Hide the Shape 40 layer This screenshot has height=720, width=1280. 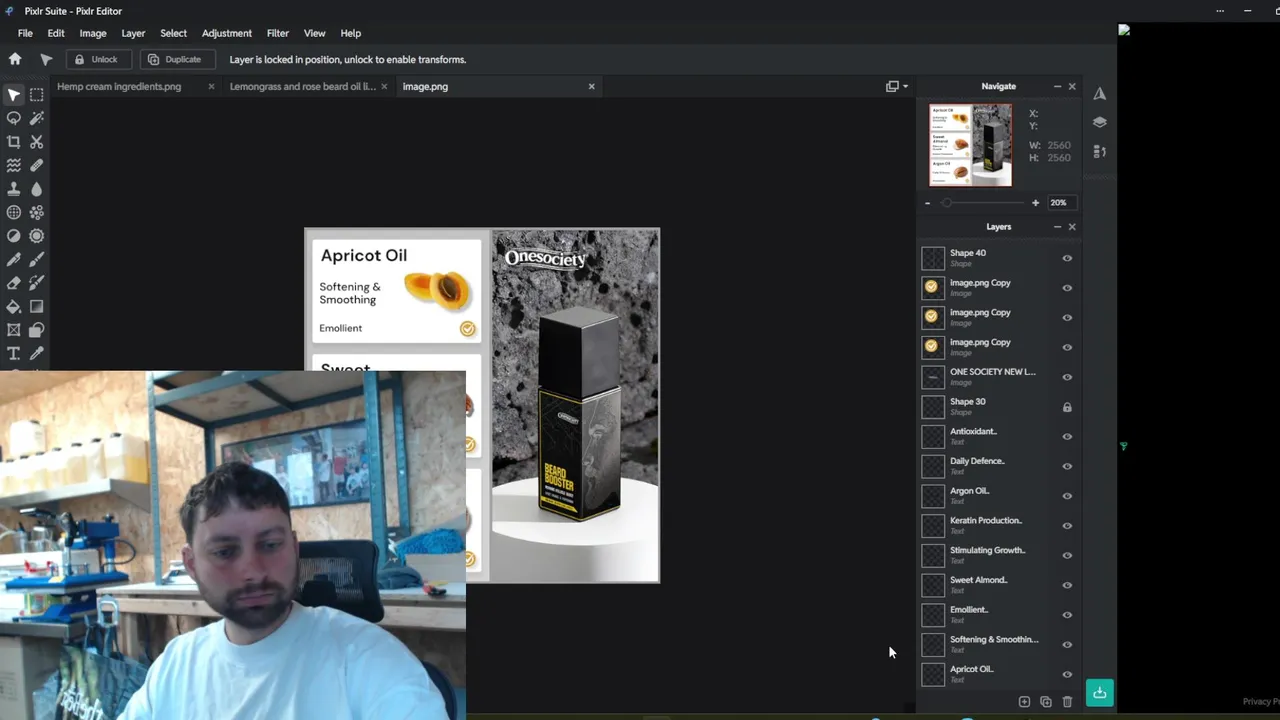[x=1067, y=258]
